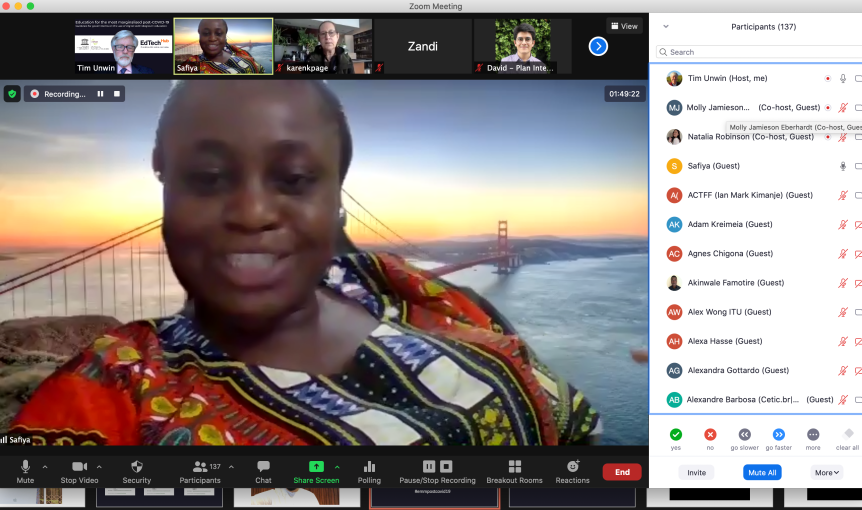Select the green 'yes' response
Viewport: 862px width, 510px height.
tap(676, 435)
